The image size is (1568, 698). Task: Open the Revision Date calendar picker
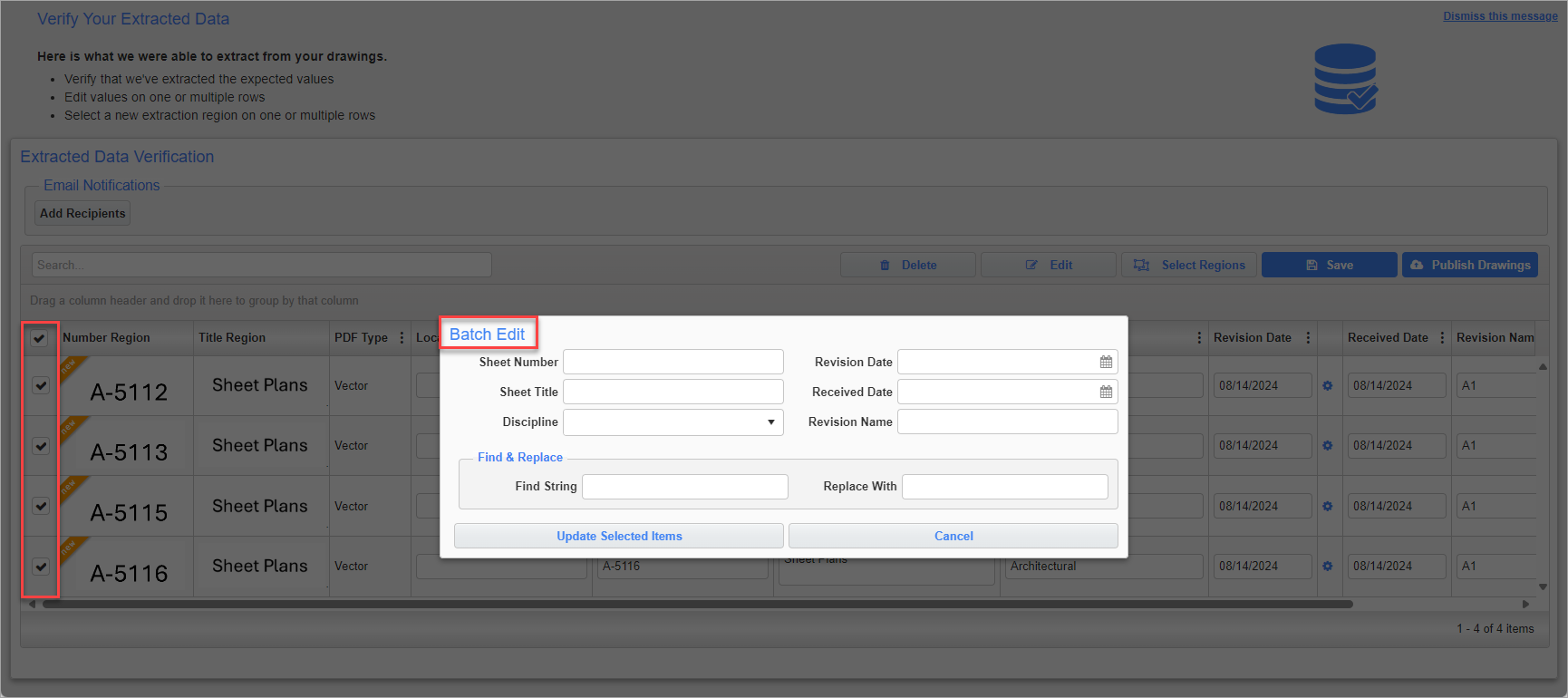1106,362
